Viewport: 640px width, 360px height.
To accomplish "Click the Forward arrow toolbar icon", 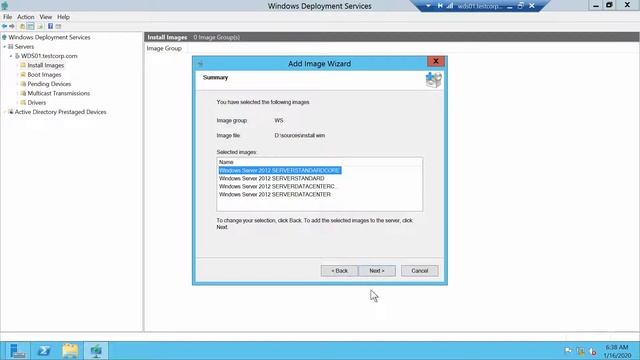I will pyautogui.click(x=12, y=26).
